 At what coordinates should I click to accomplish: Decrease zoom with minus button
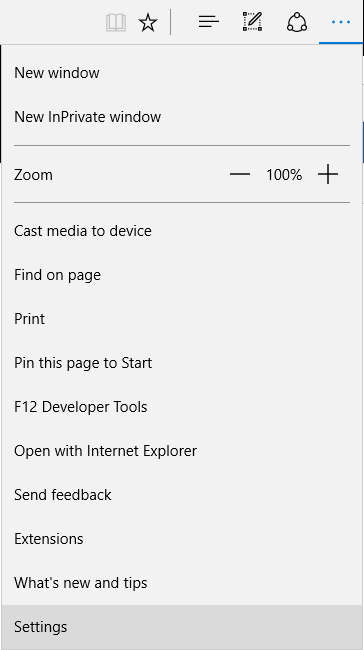point(240,175)
